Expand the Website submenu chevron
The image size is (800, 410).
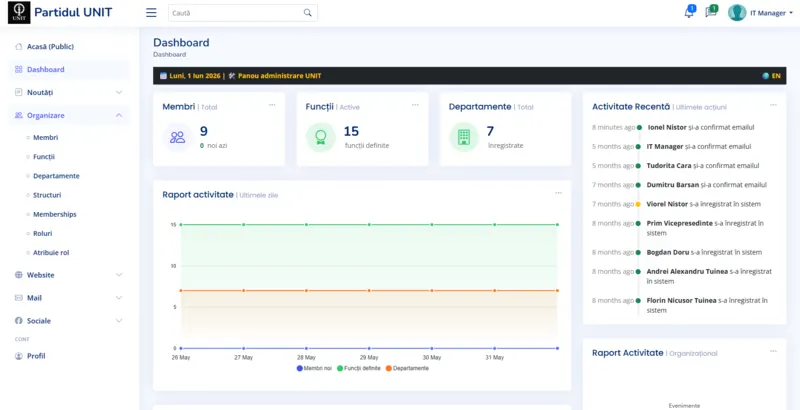click(119, 275)
